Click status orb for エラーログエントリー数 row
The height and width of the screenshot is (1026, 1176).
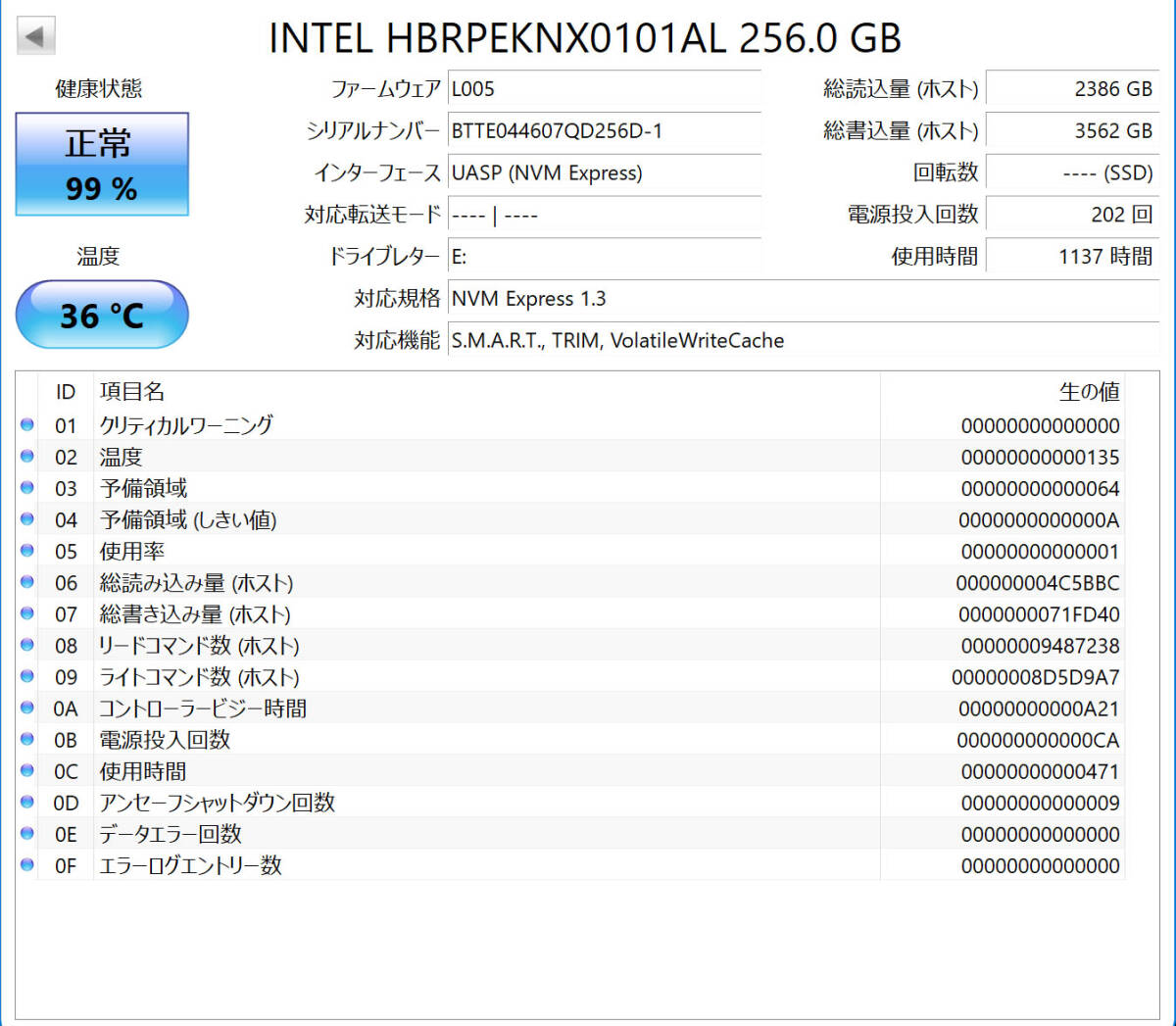(x=27, y=864)
